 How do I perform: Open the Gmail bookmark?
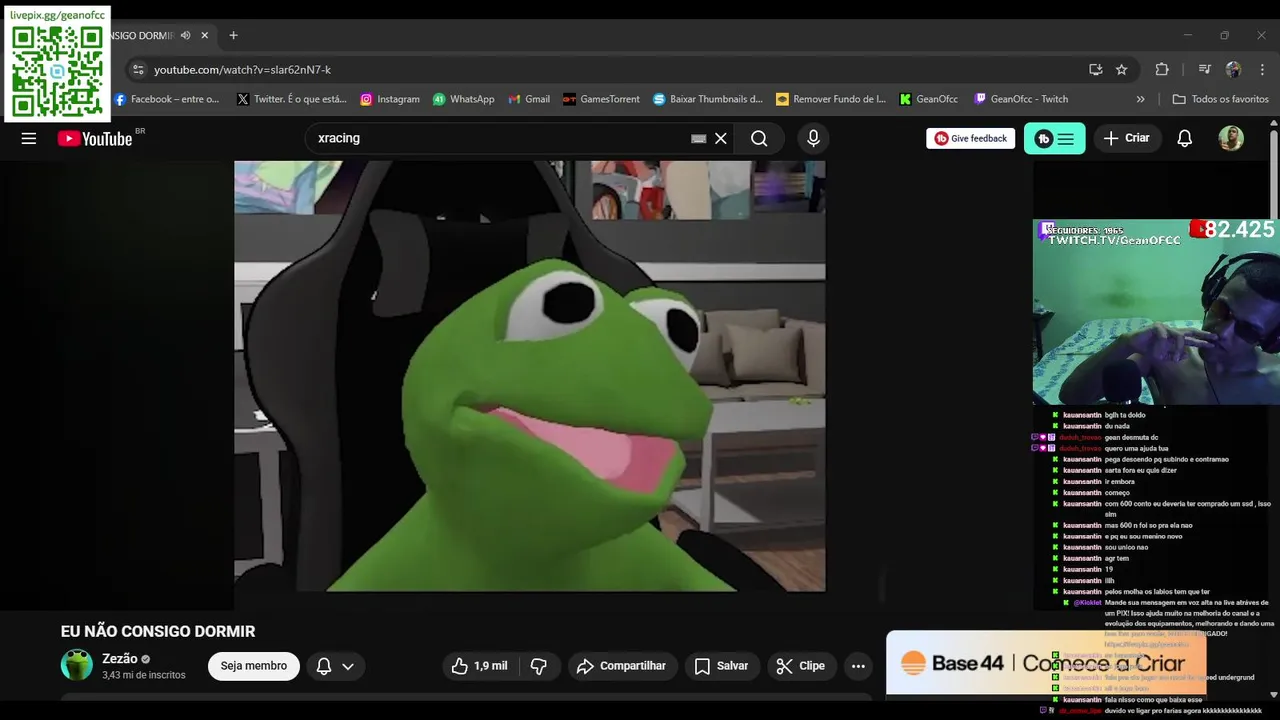click(x=529, y=99)
